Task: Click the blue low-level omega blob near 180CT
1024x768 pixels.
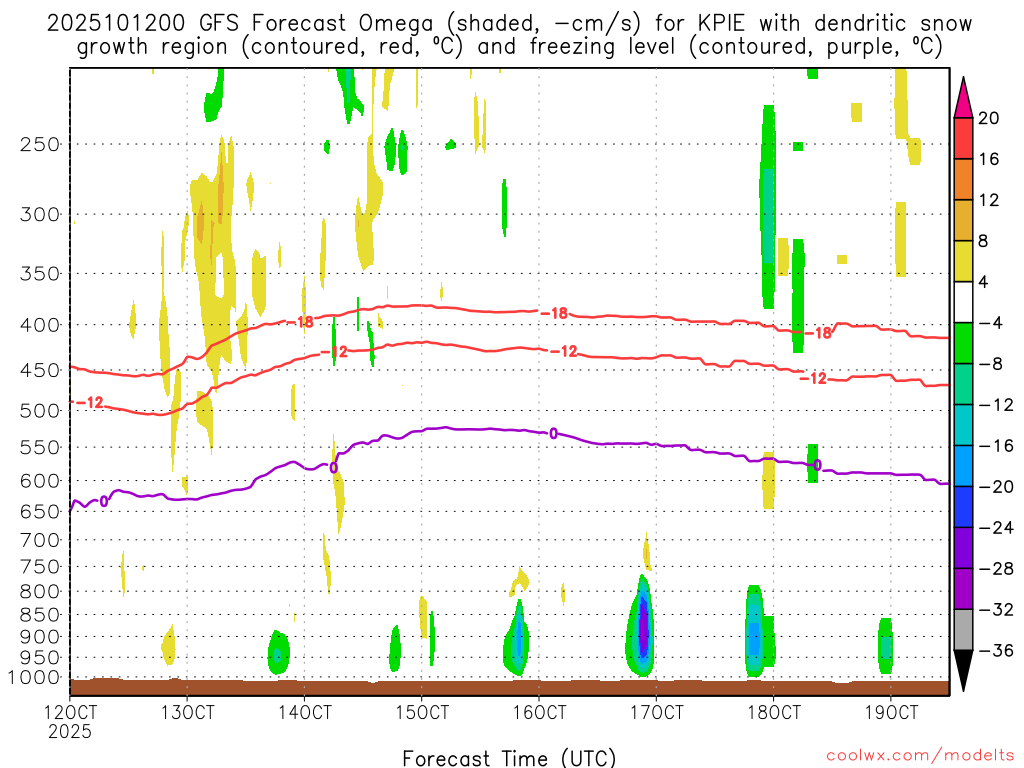Action: (x=755, y=630)
